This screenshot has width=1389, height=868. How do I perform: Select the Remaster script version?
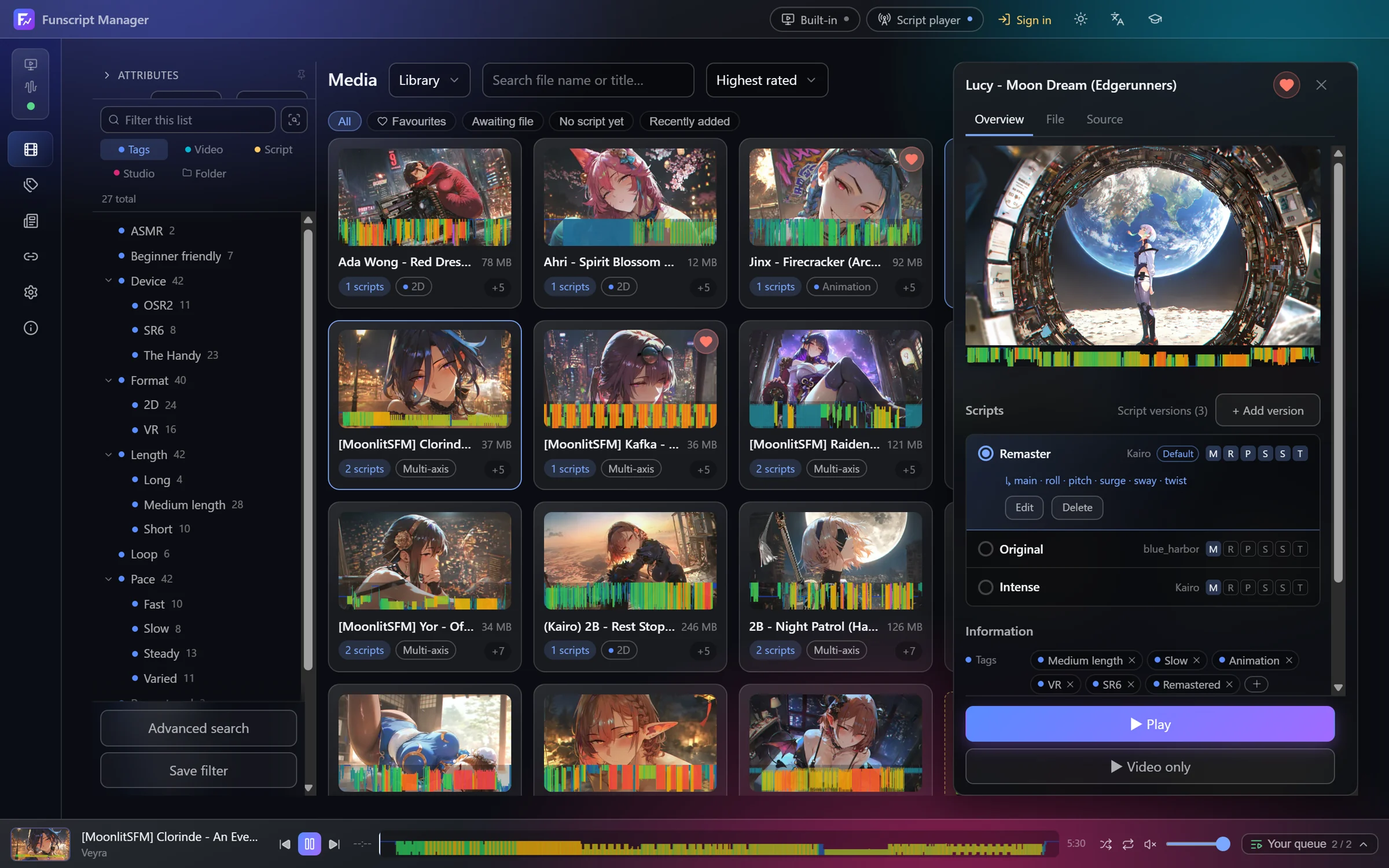(985, 454)
